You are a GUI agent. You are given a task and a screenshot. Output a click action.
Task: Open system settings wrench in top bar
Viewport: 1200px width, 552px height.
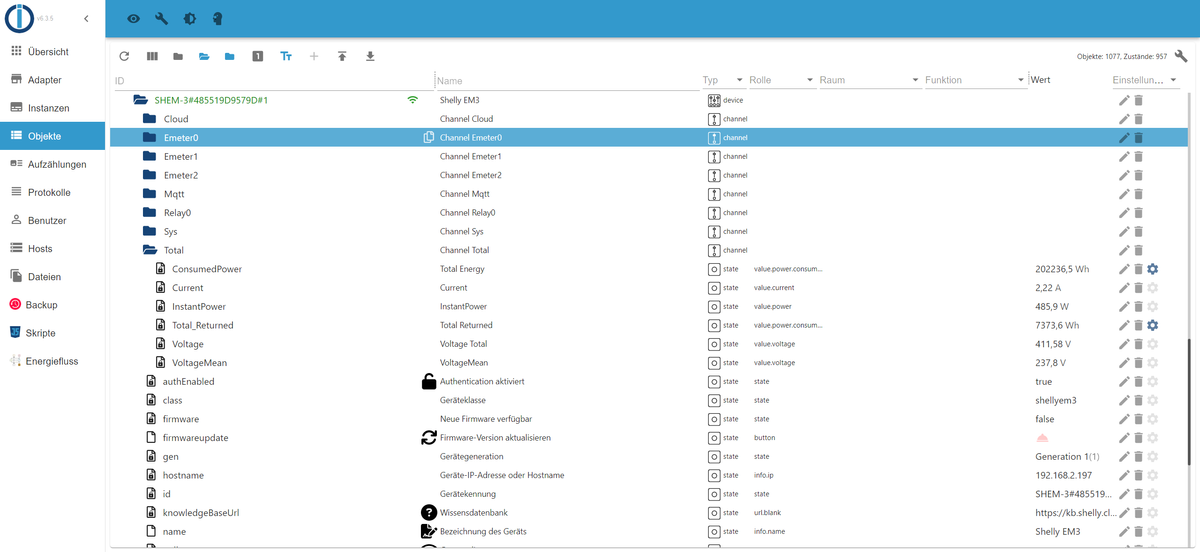pyautogui.click(x=162, y=19)
